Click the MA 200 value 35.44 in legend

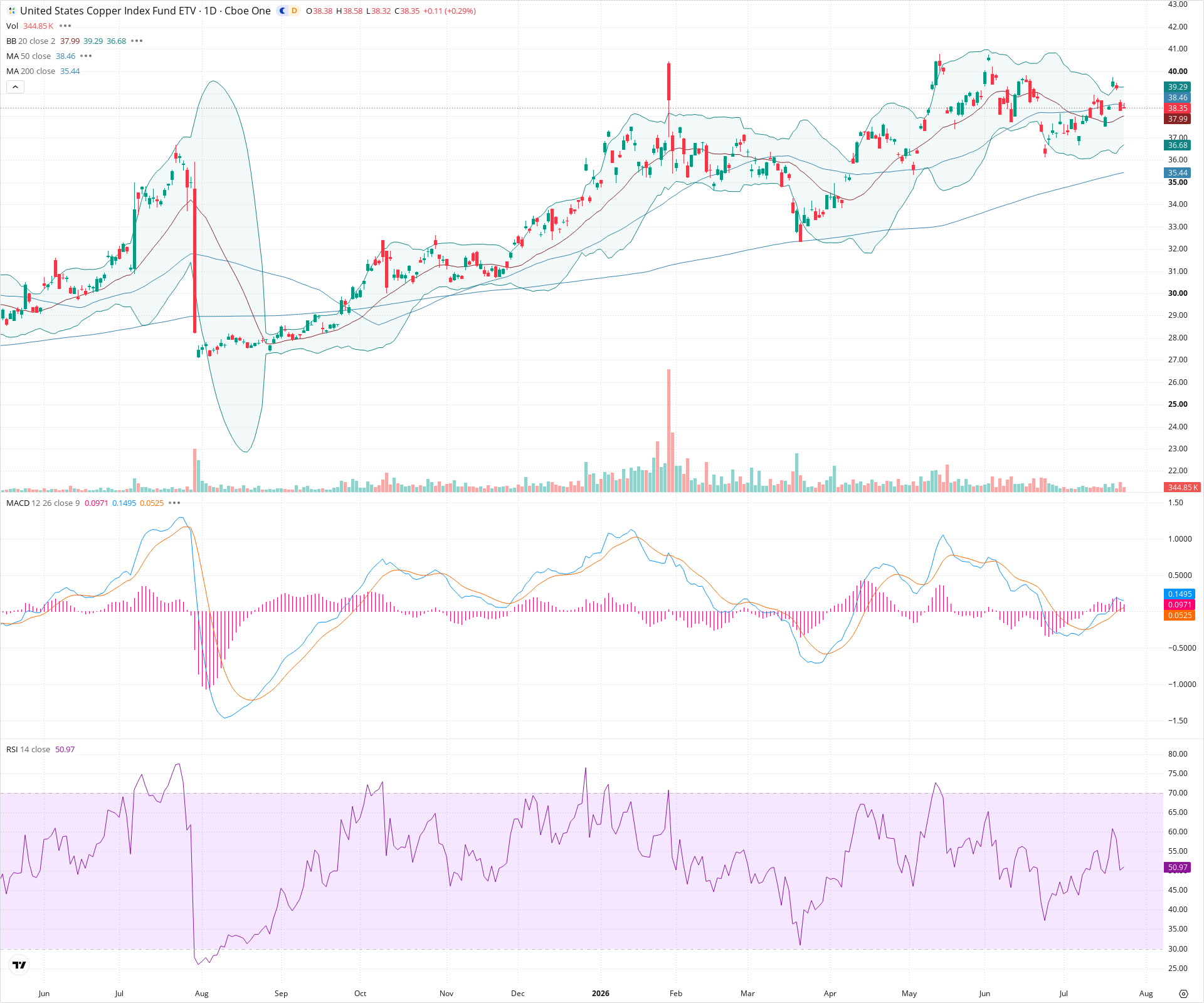(x=70, y=71)
